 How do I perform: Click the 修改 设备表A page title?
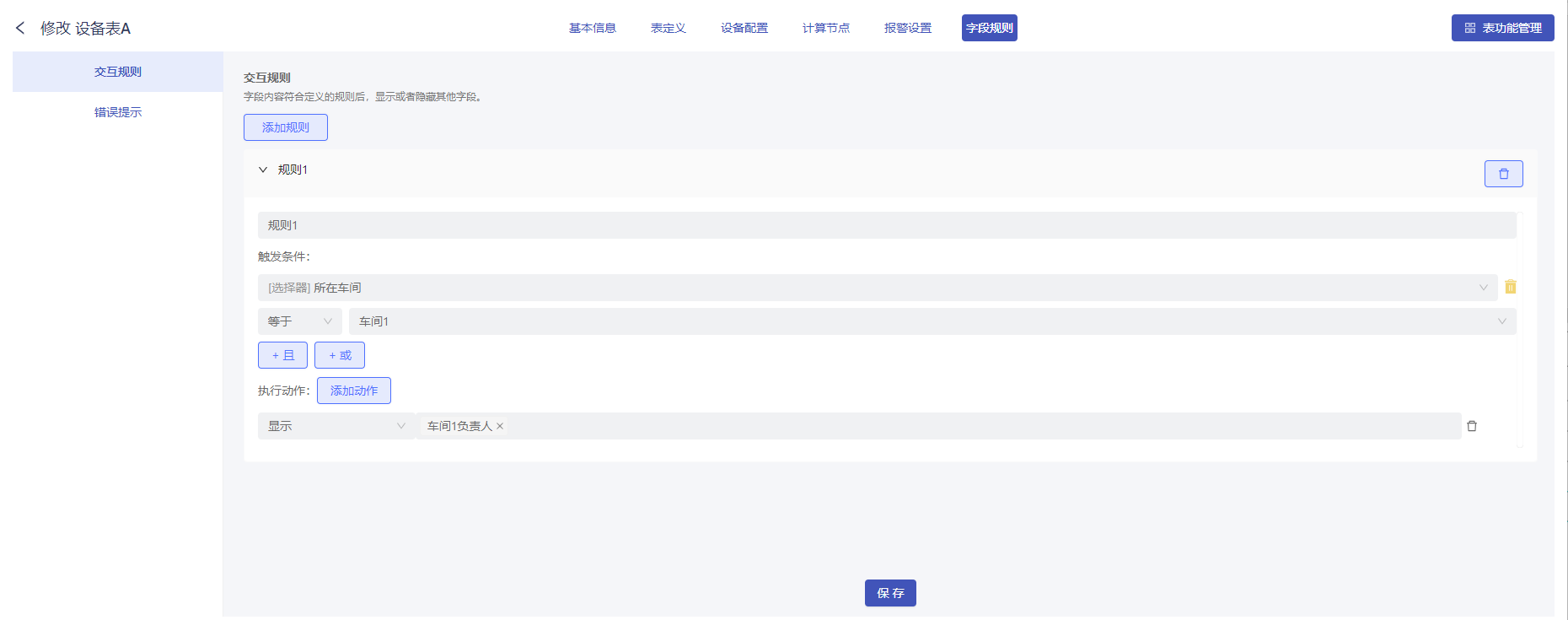(85, 29)
